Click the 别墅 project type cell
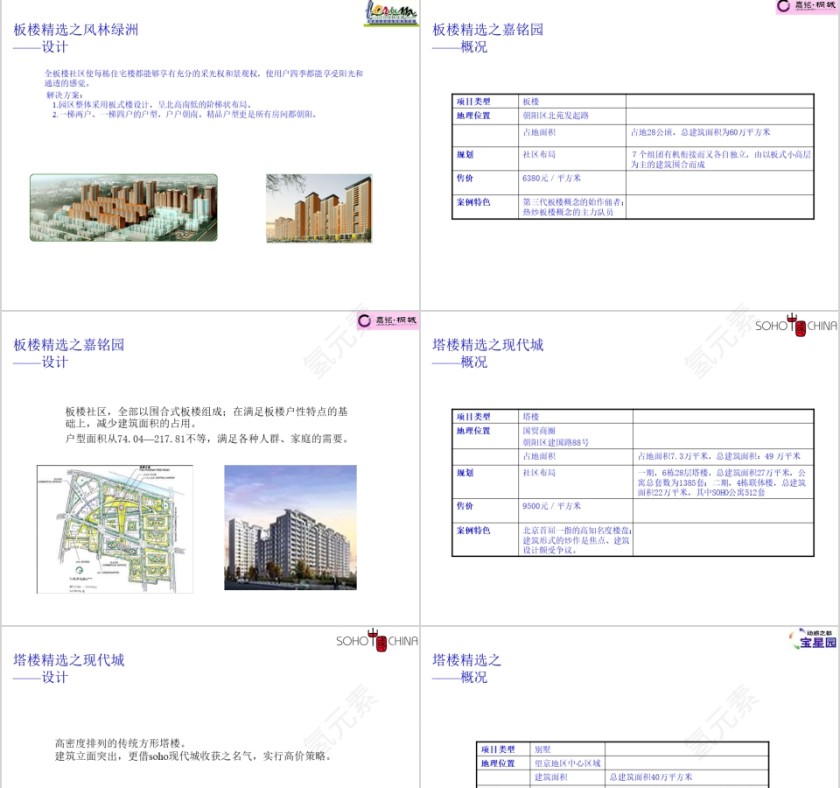 click(x=543, y=749)
